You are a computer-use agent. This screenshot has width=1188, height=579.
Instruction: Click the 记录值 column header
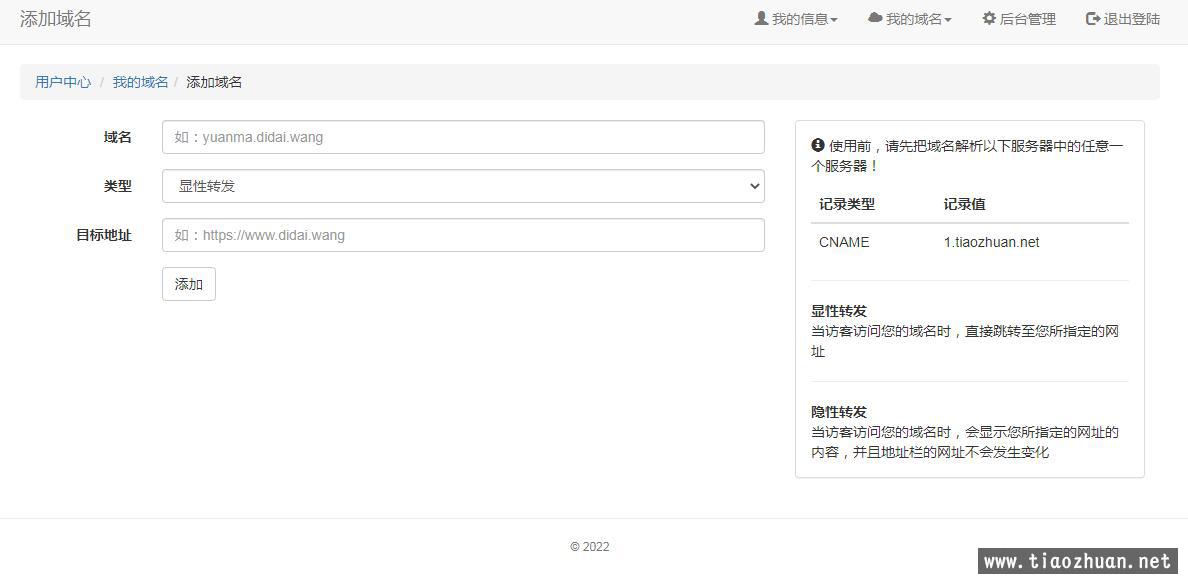tap(964, 204)
